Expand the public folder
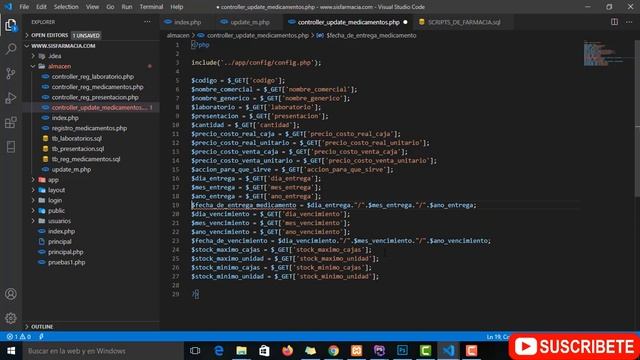This screenshot has height=360, width=640. tap(56, 211)
